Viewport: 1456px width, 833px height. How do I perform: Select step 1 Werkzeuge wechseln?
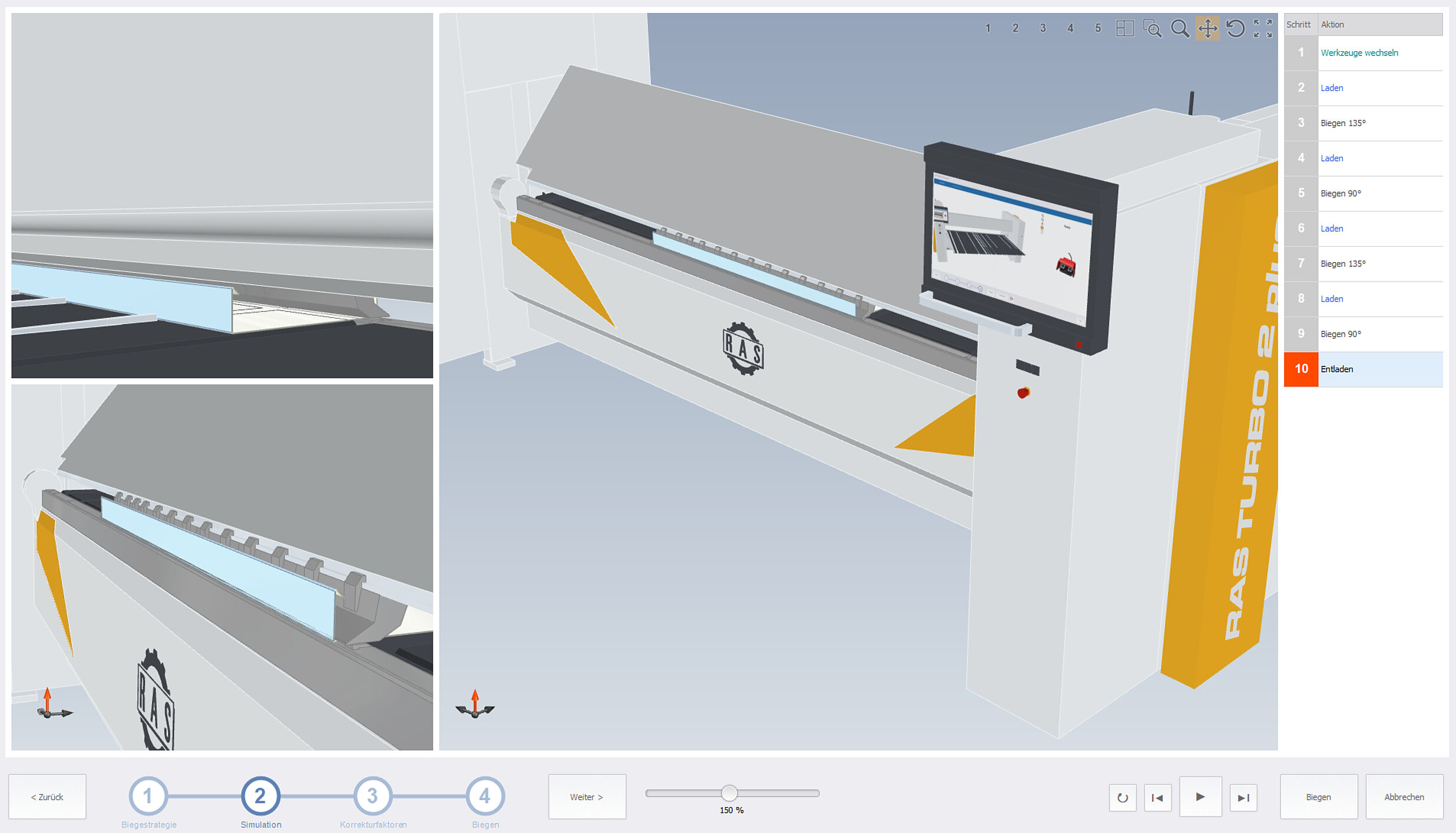click(1359, 53)
